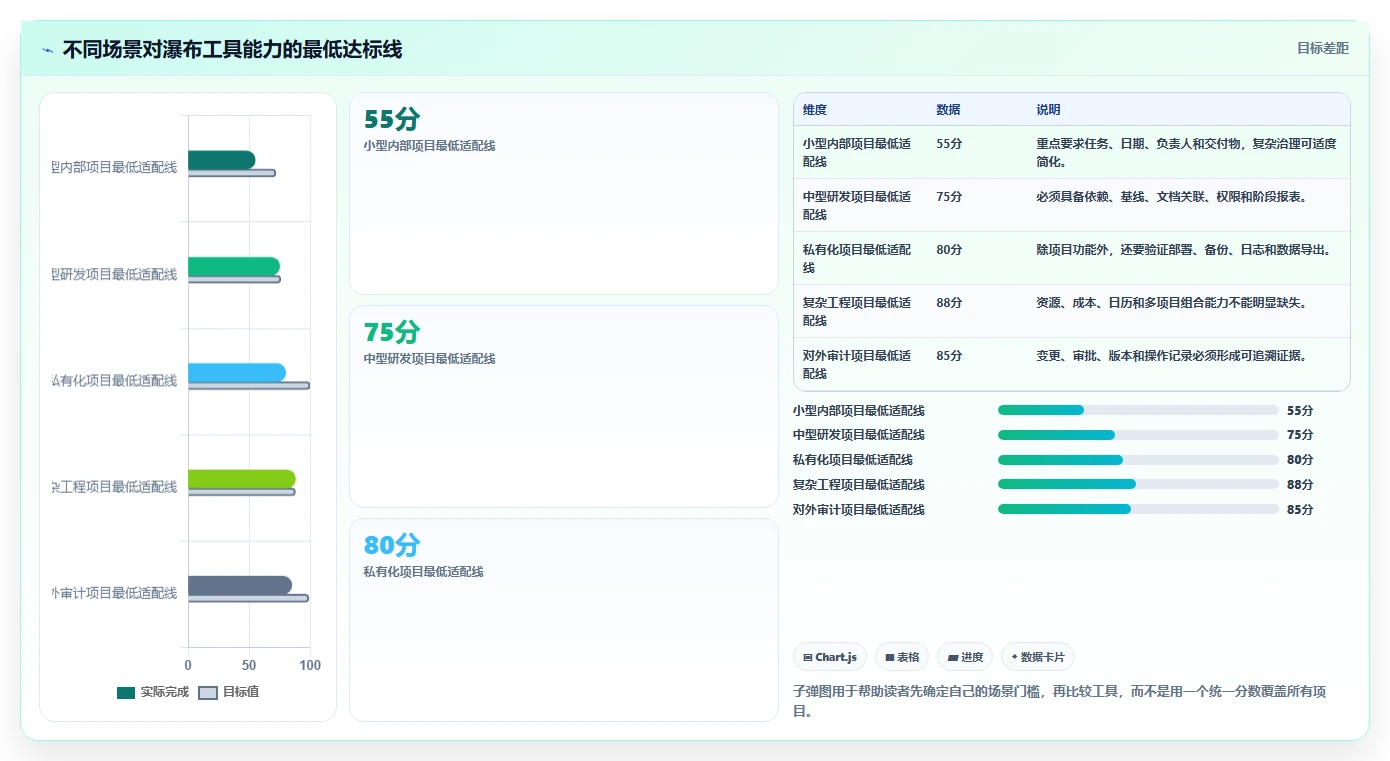The height and width of the screenshot is (761, 1390).
Task: Click the gray 目标值 legend swatch
Action: (x=208, y=692)
